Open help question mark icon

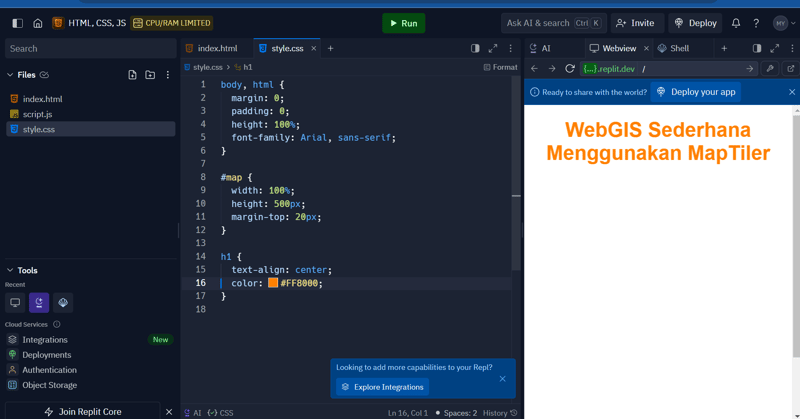click(x=756, y=23)
